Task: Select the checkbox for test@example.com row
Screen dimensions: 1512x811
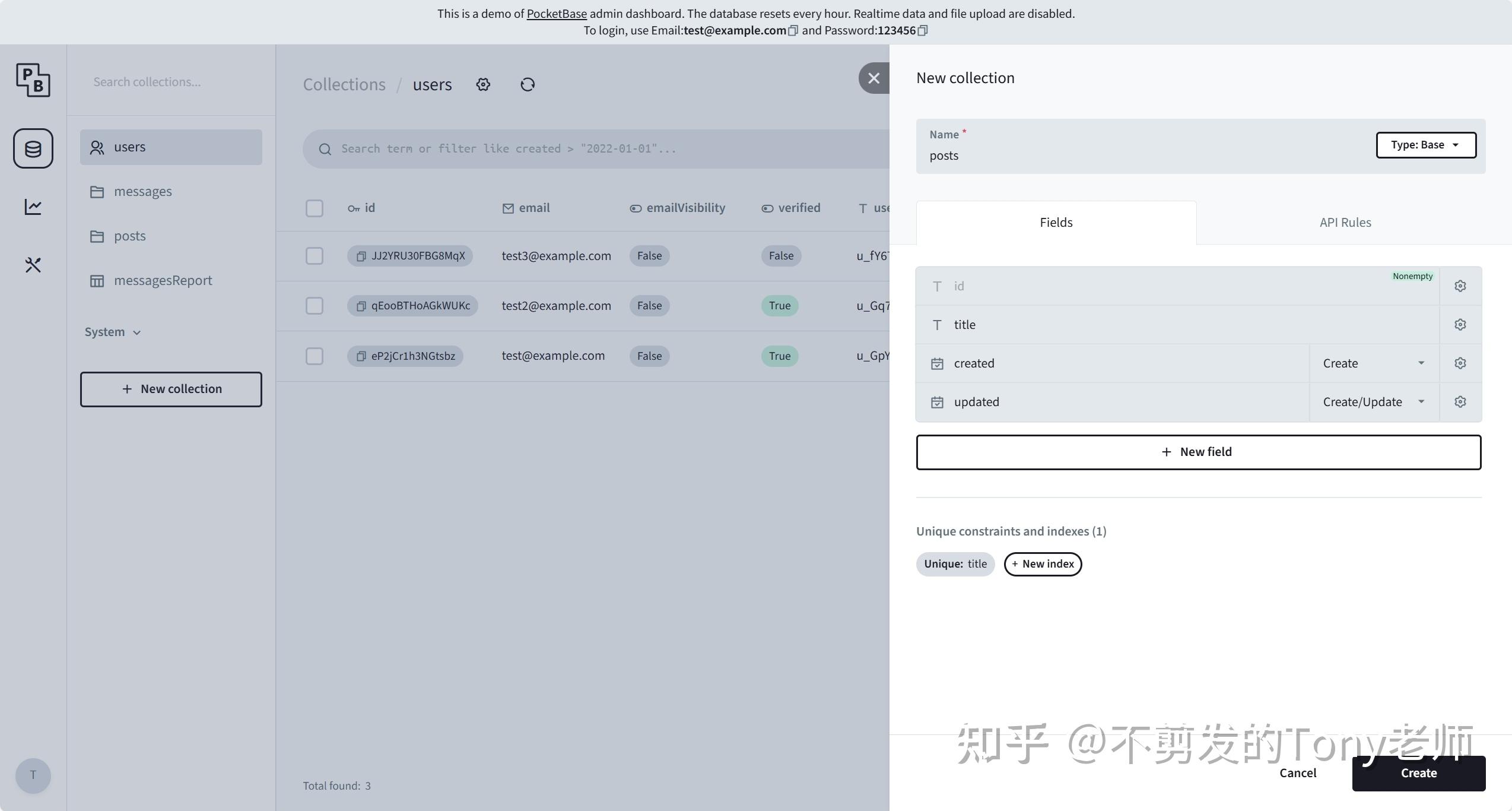Action: coord(315,356)
